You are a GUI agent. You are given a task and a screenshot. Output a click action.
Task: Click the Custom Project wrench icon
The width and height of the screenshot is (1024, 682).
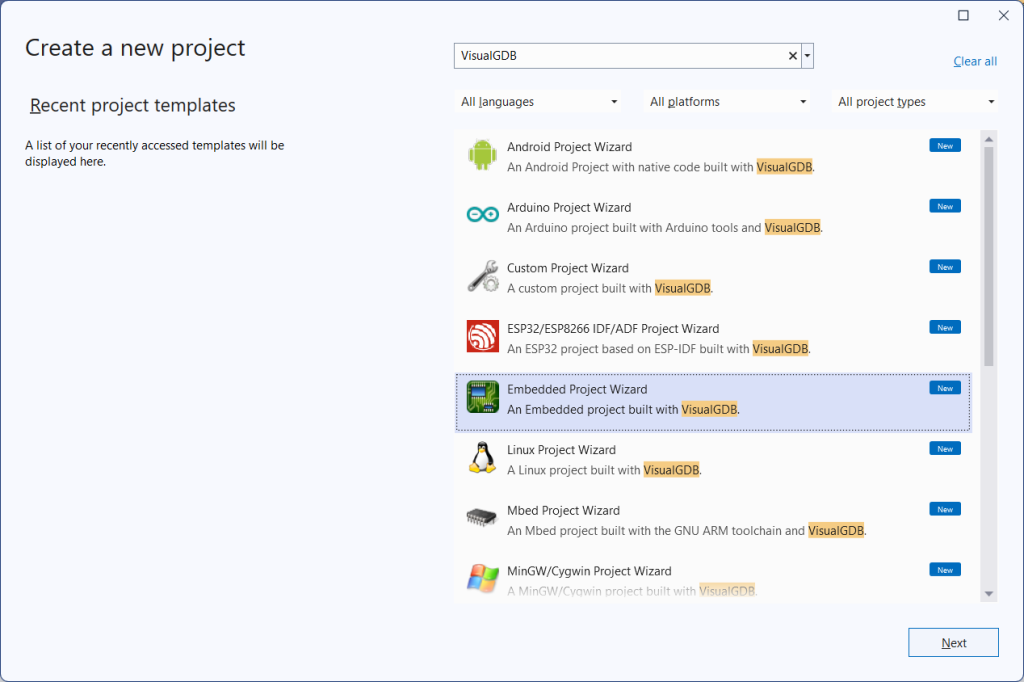[x=482, y=277]
